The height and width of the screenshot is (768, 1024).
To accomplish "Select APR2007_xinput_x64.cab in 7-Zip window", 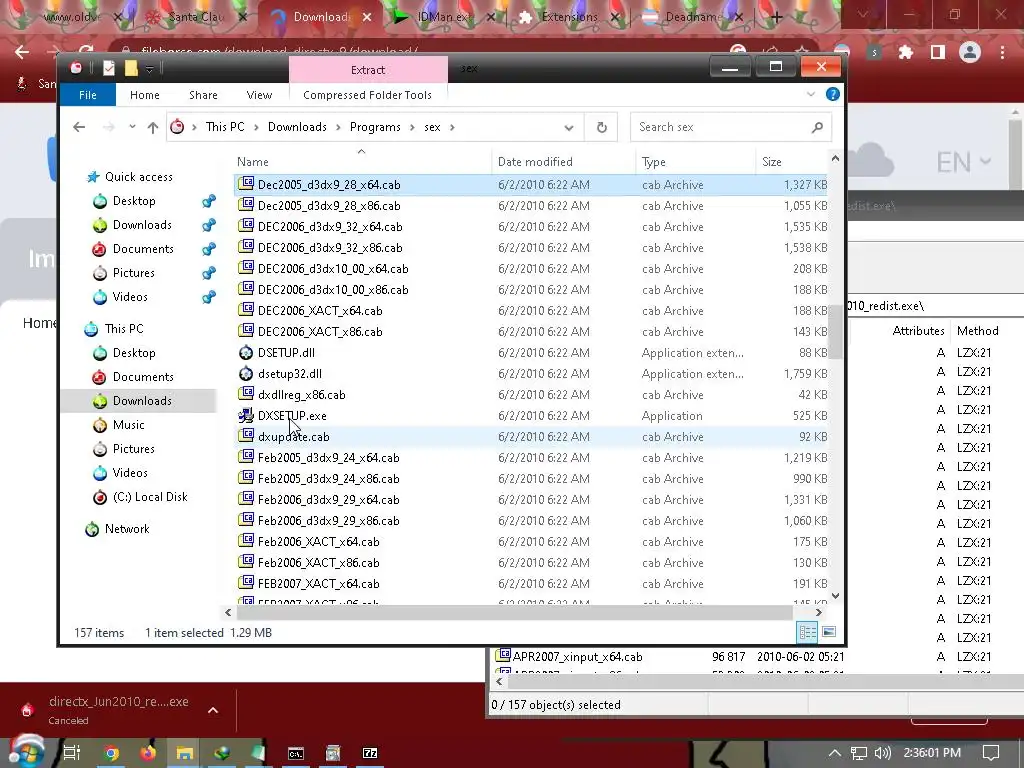I will tap(577, 657).
